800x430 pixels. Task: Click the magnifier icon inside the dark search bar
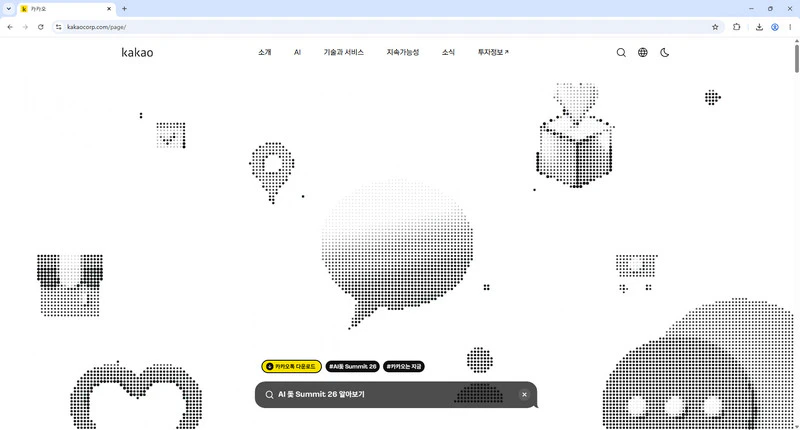point(269,395)
